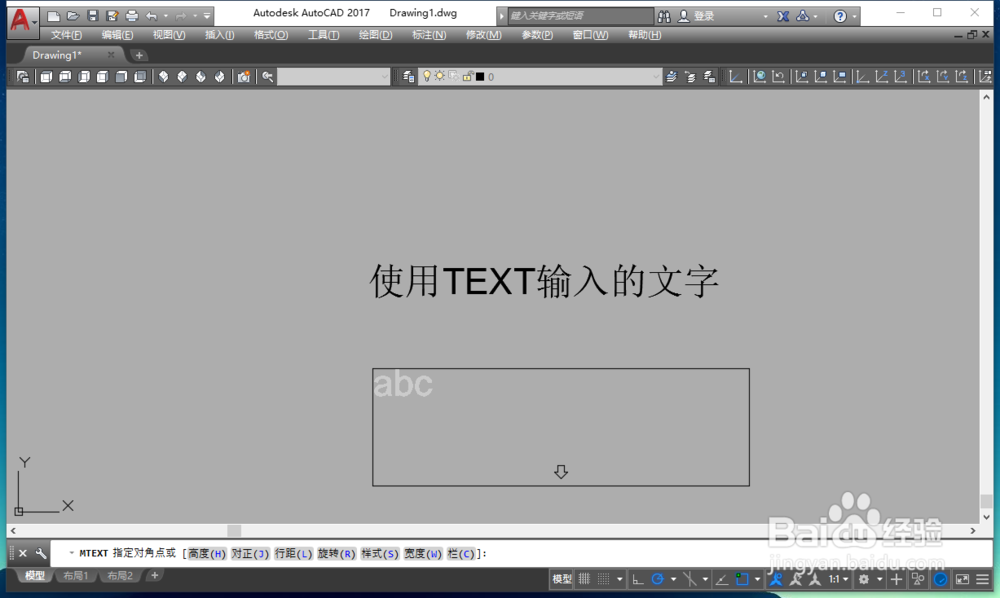Click the 行距(L) command option
This screenshot has height=598, width=1000.
(293, 553)
